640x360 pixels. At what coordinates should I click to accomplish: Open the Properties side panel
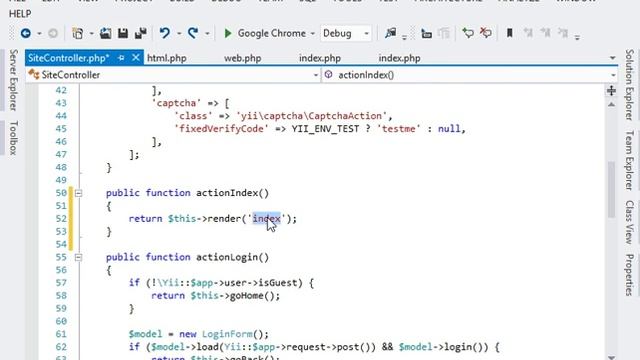[629, 275]
